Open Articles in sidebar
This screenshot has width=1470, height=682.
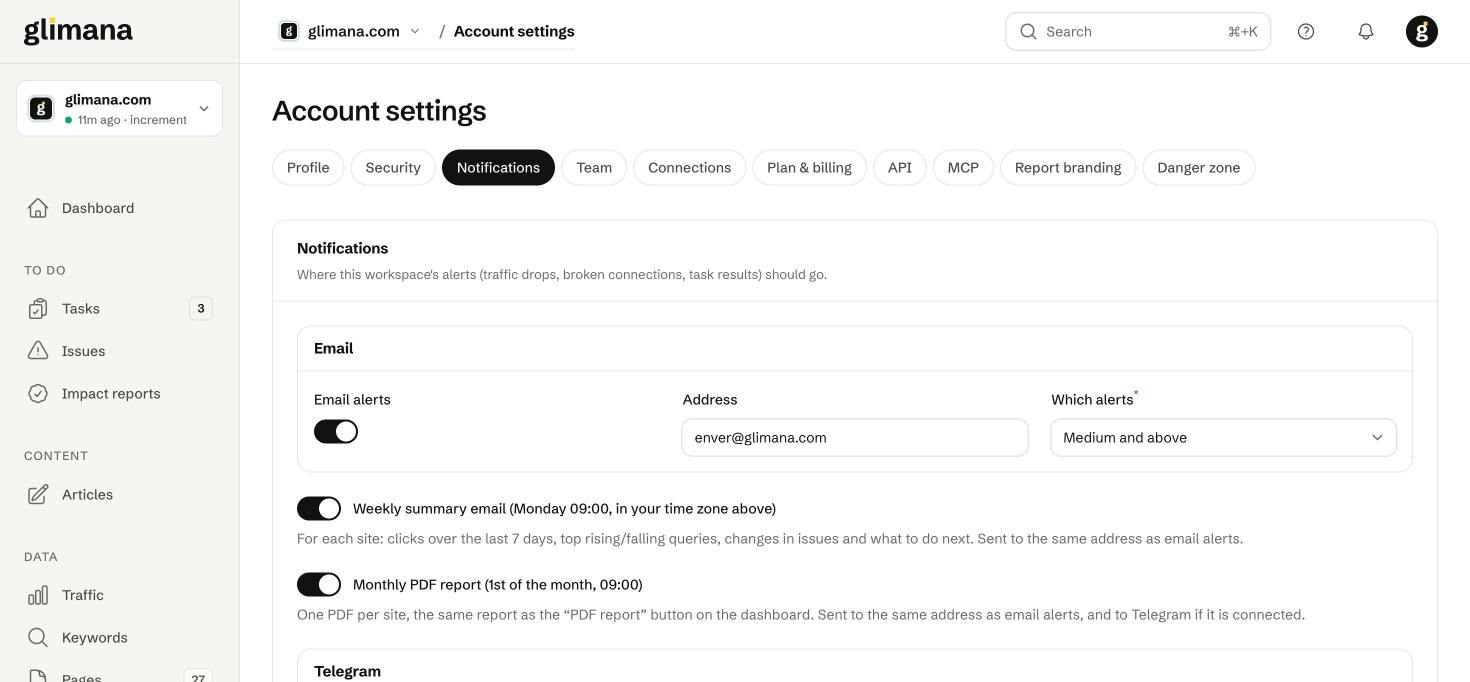[119, 495]
